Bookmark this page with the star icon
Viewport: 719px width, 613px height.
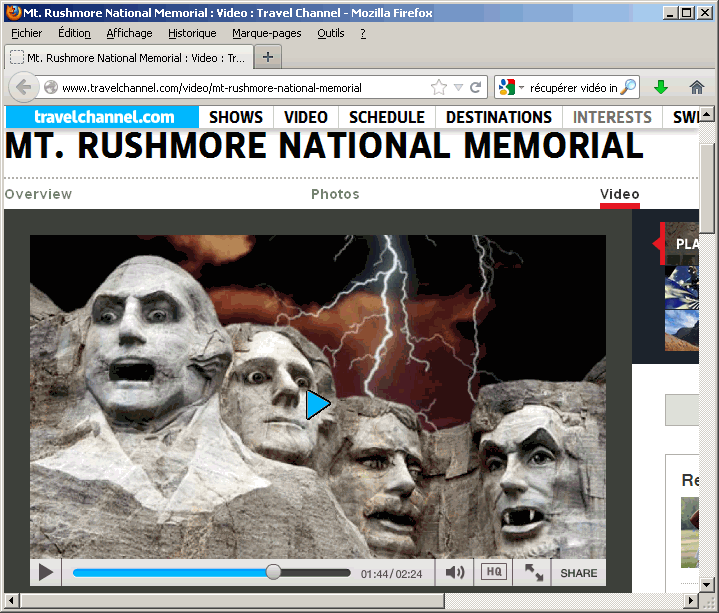(438, 87)
